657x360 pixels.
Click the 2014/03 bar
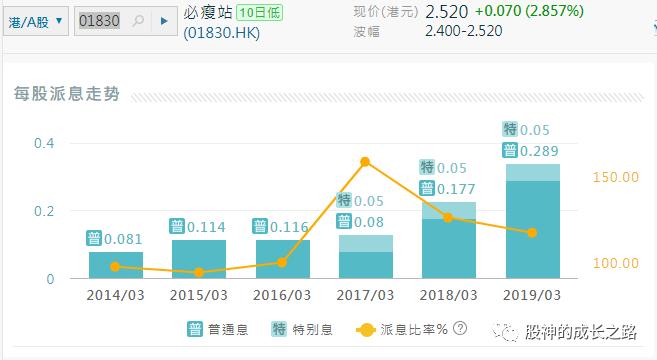coord(116,265)
